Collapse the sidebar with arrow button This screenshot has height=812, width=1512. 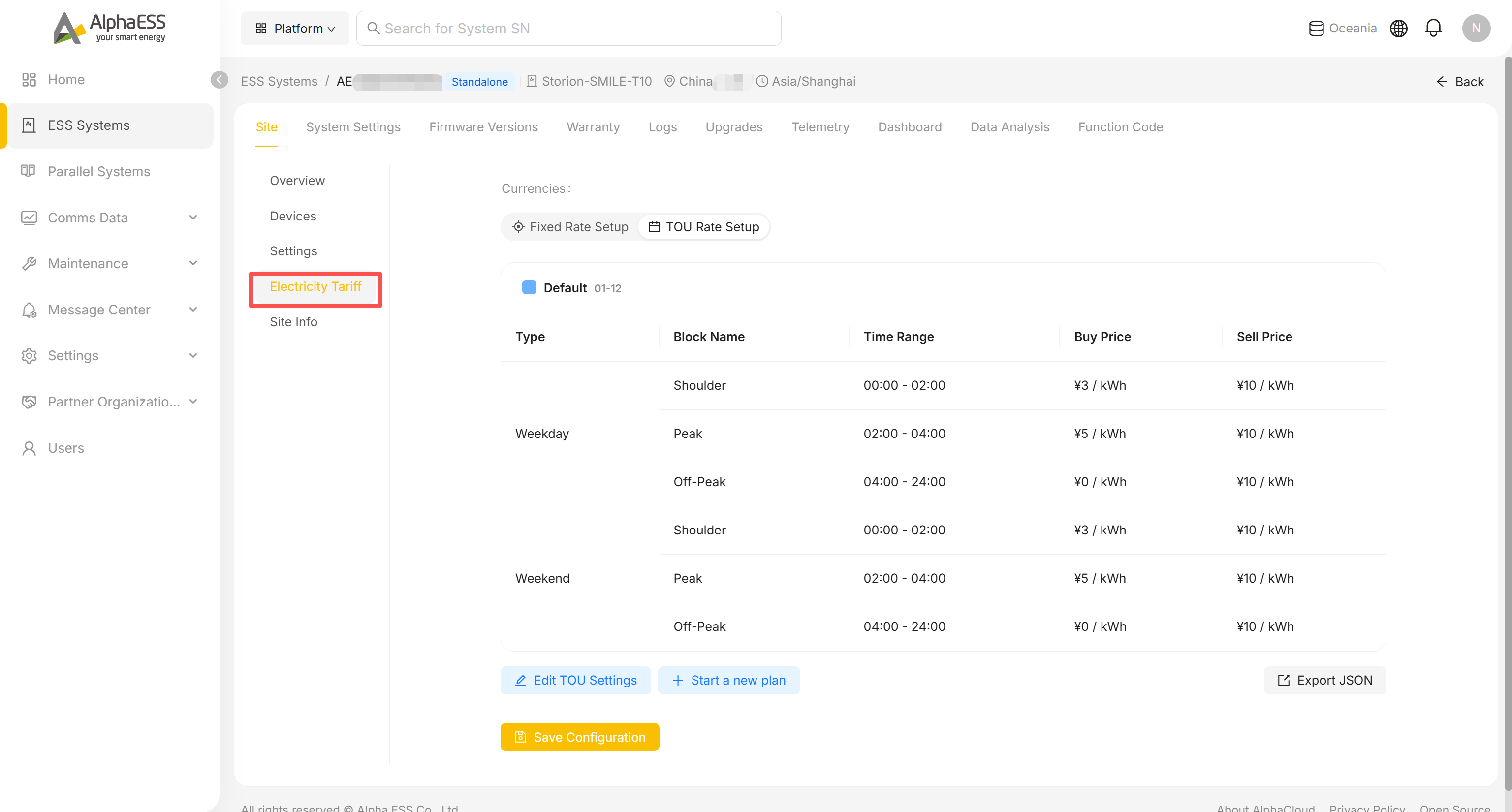[219, 80]
